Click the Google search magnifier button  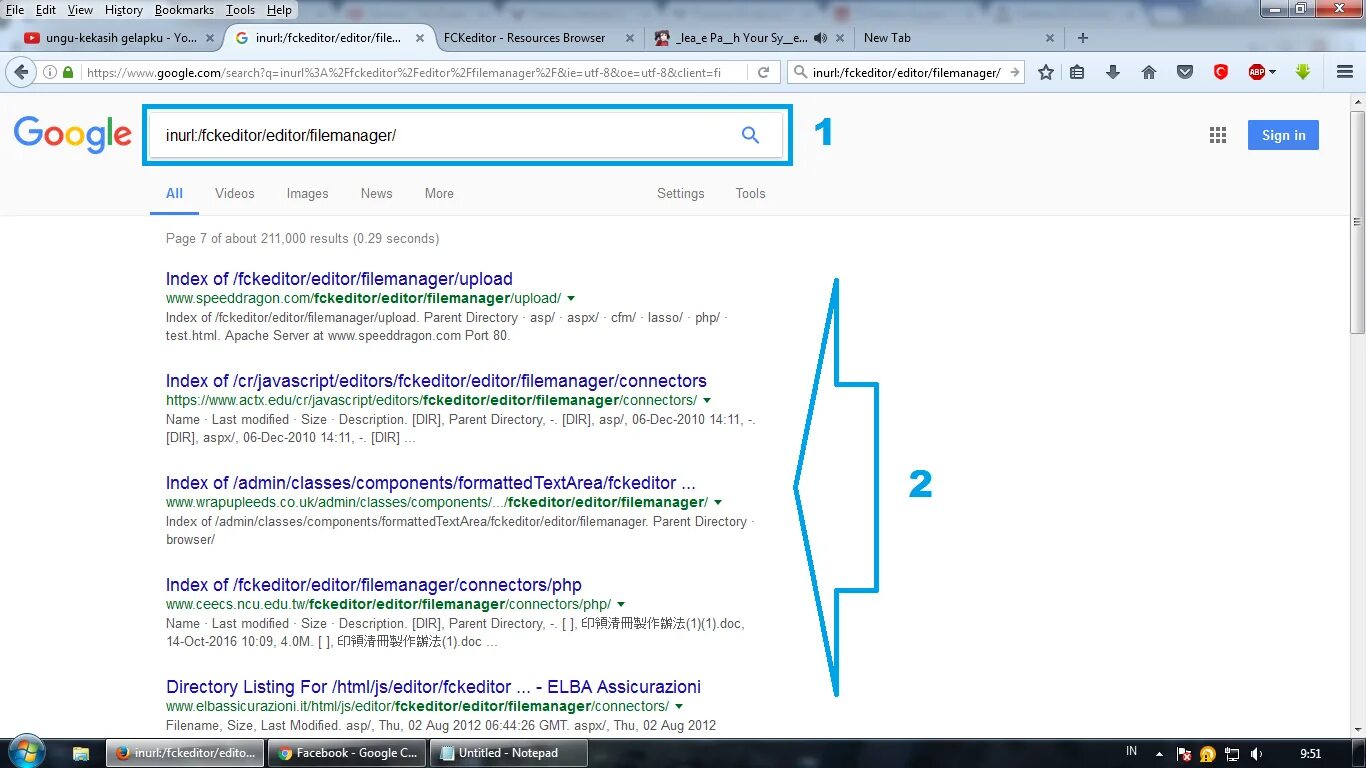[750, 135]
